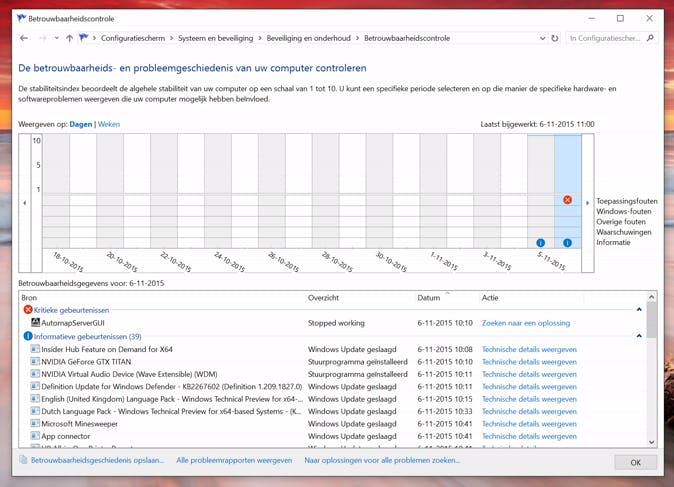The height and width of the screenshot is (487, 674).
Task: Navigate to Systeem en beveiliging breadcrumb
Action: (x=216, y=38)
